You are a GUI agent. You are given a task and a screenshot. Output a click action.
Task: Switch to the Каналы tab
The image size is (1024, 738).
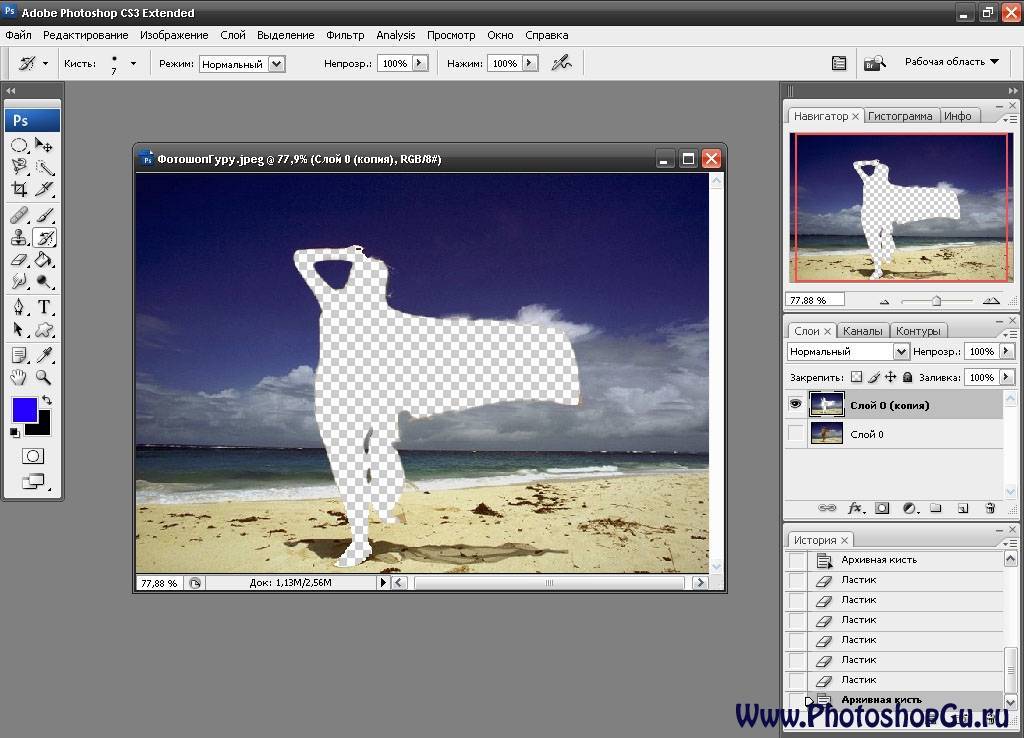[862, 331]
